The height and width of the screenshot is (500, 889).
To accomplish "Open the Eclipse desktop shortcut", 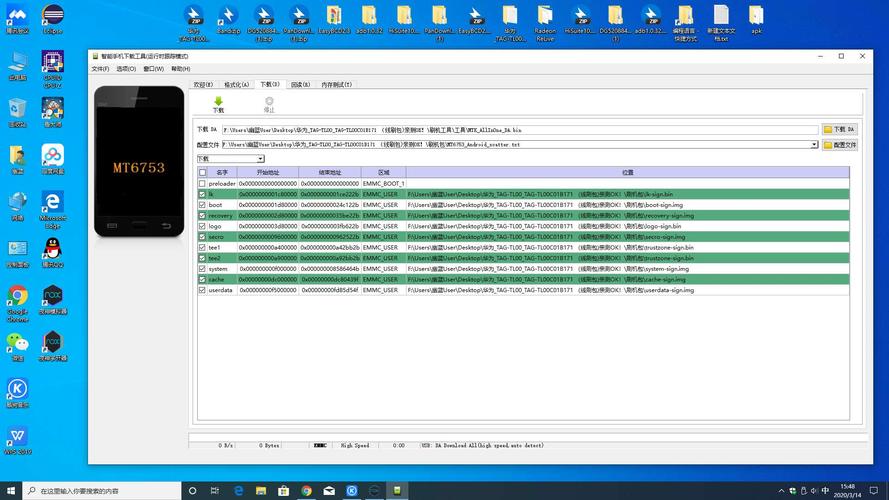I will 53,18.
